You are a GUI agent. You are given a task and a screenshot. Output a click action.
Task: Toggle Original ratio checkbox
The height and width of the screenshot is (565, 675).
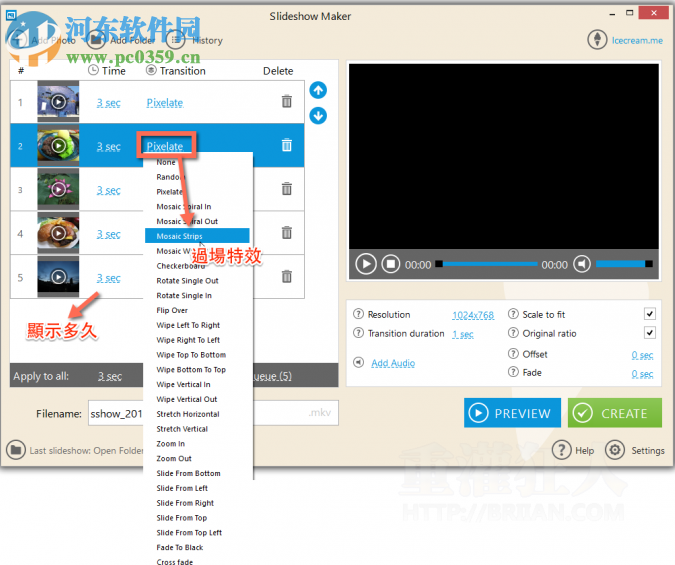click(650, 332)
